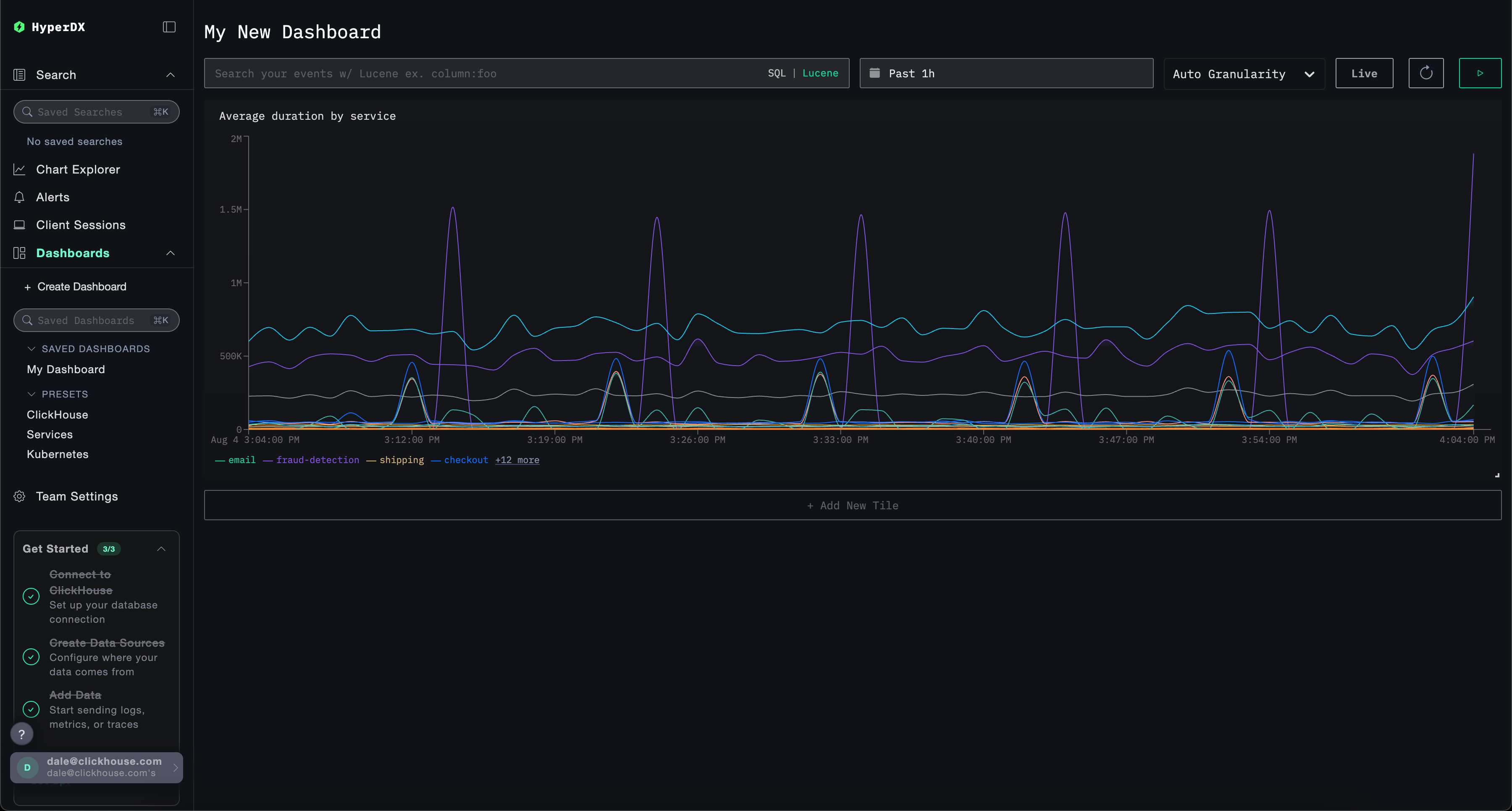Select My Dashboard under Saved Dashboards

tap(66, 369)
